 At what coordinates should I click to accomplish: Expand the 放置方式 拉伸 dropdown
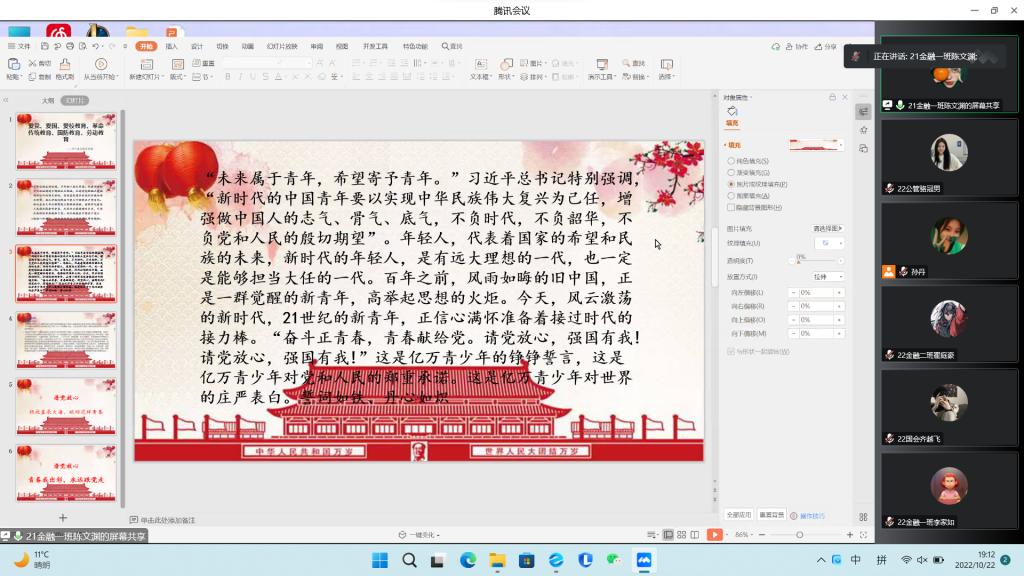[x=828, y=276]
